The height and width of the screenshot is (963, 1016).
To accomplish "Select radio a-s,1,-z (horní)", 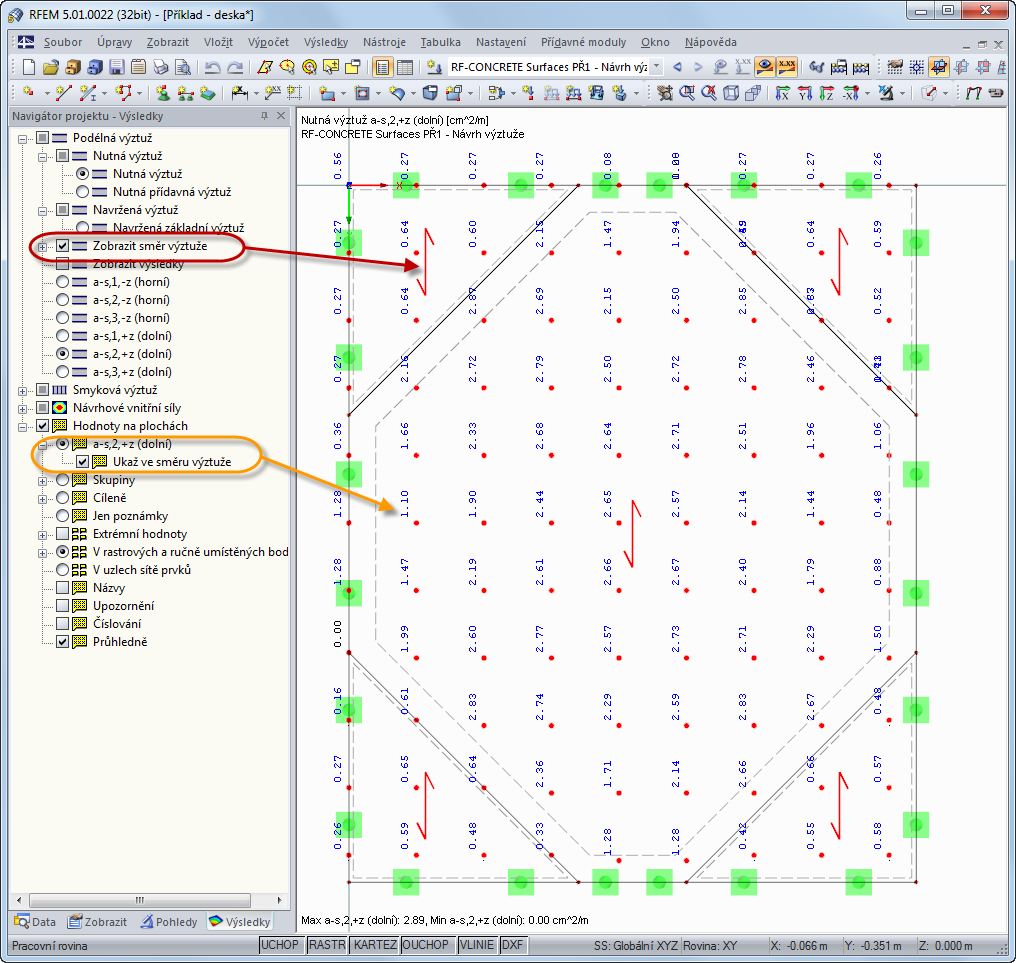I will (x=62, y=282).
